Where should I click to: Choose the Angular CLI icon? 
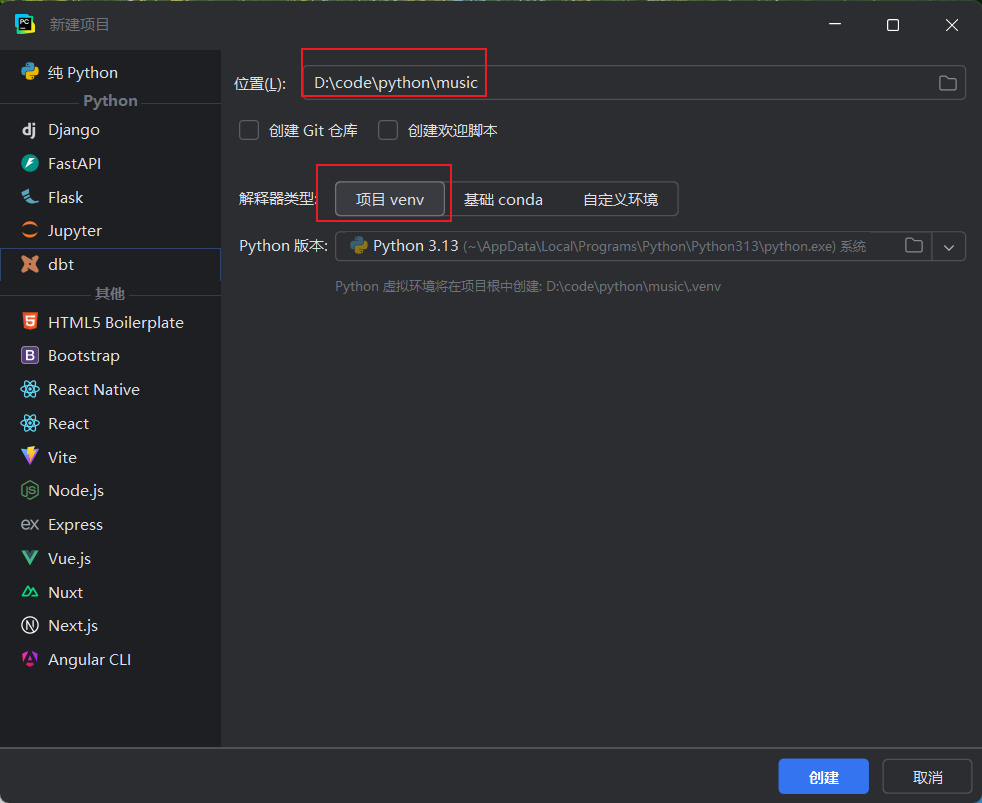(29, 659)
